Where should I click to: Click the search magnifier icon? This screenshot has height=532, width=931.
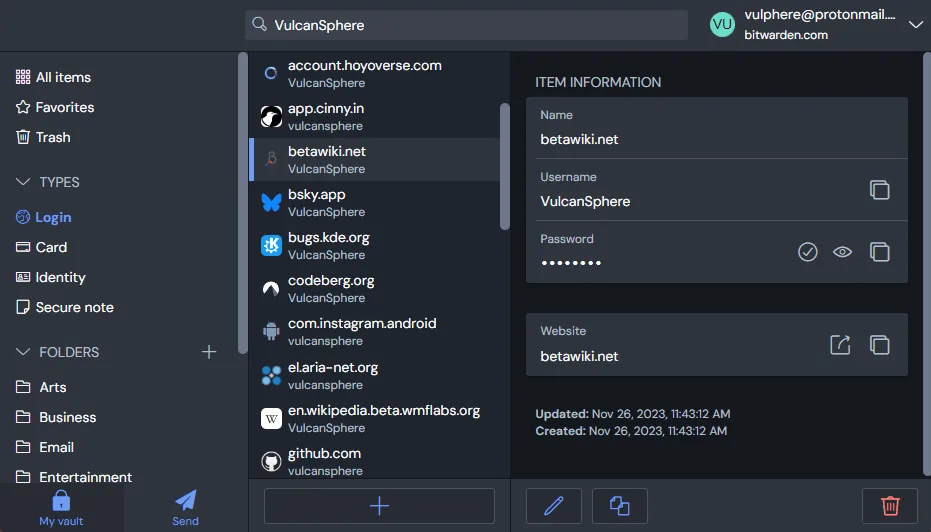[259, 24]
